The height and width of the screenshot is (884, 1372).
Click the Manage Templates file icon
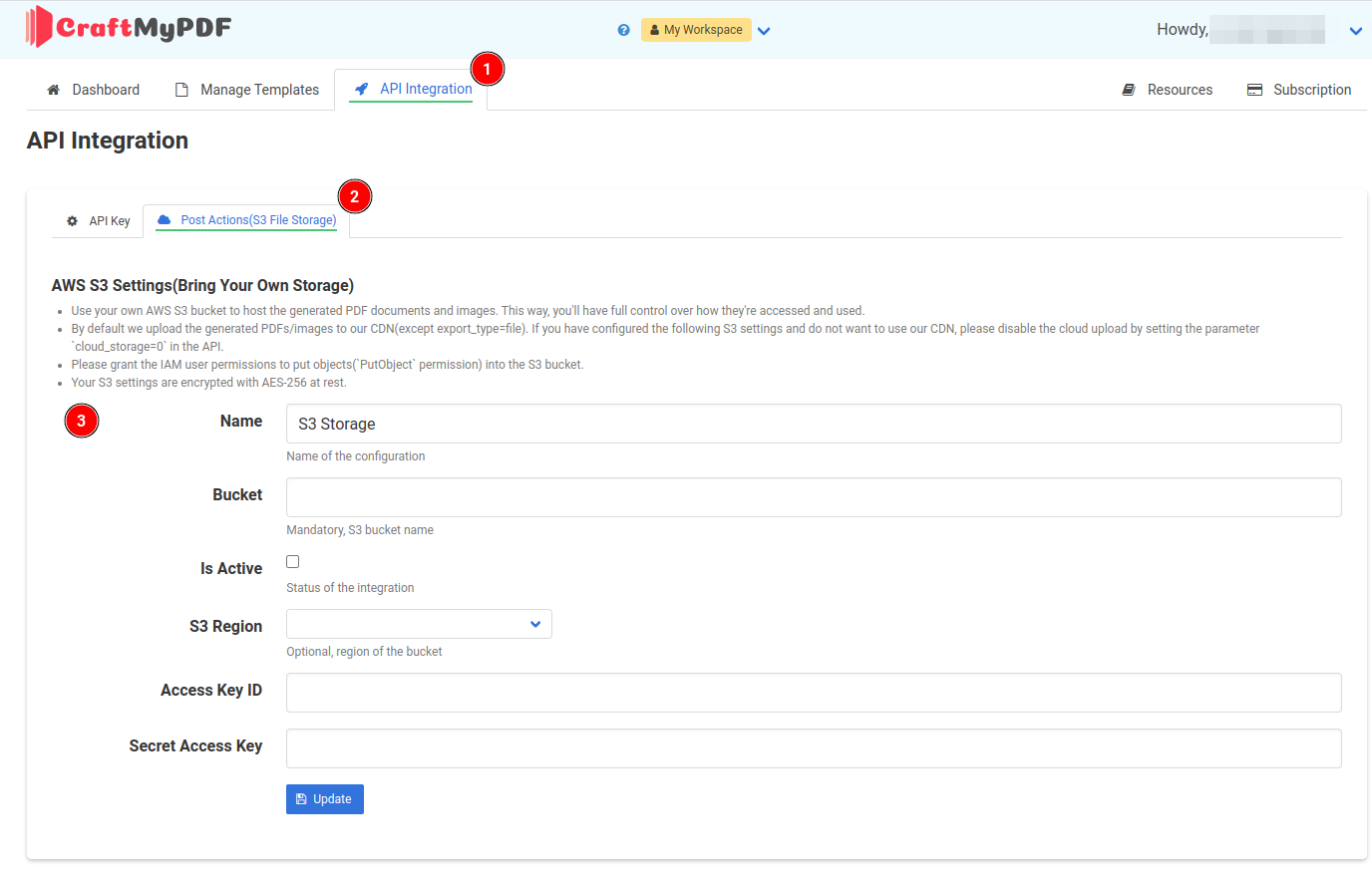(181, 90)
